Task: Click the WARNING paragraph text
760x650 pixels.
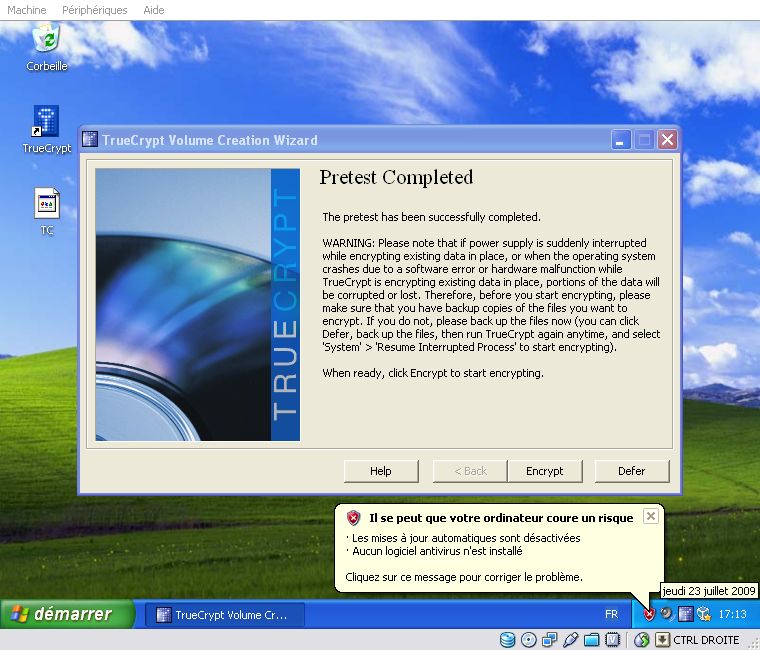Action: (x=491, y=295)
